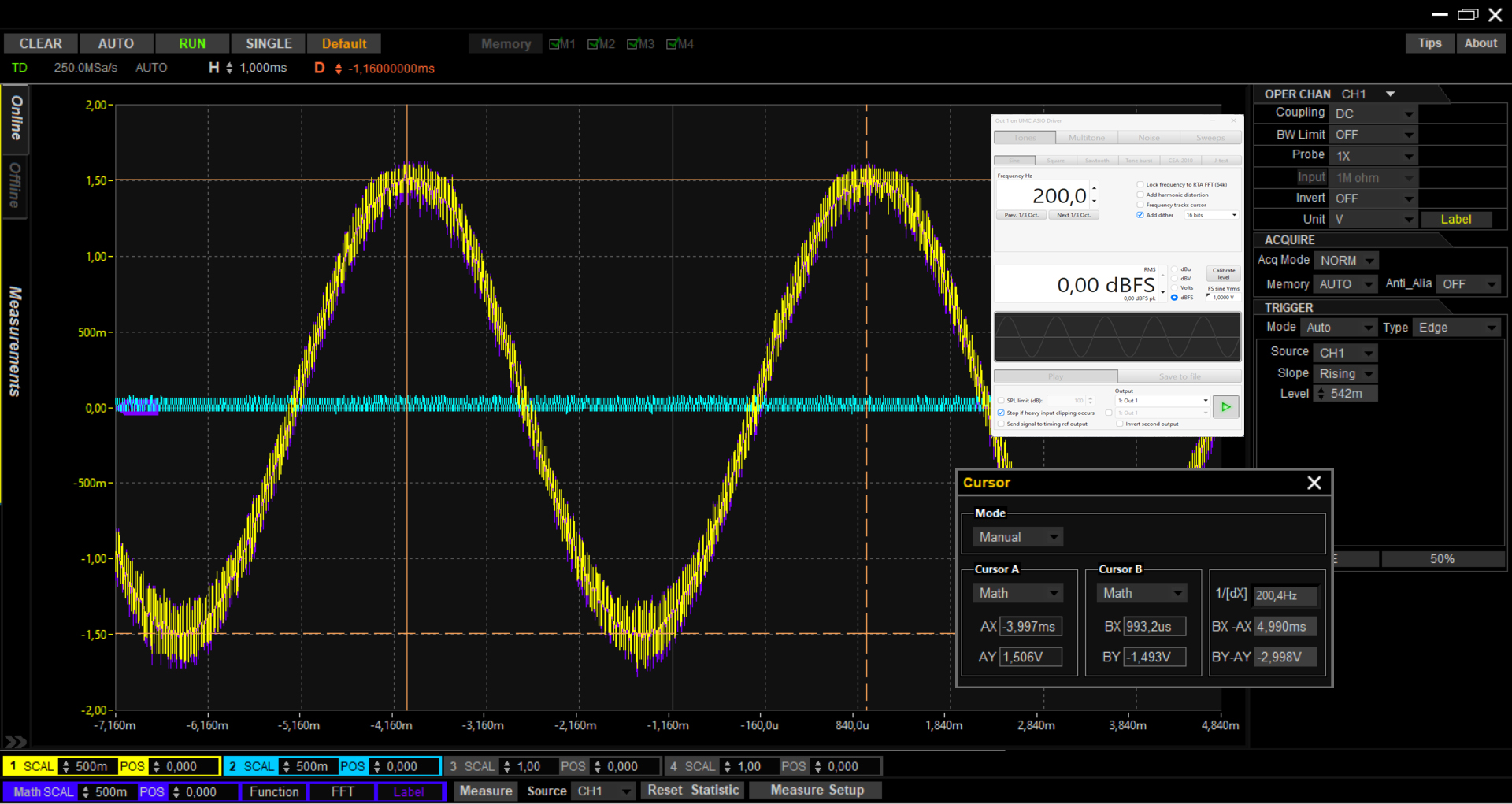Open the Invert OFF dropdown
Viewport: 1512px width, 804px height.
click(x=1373, y=198)
